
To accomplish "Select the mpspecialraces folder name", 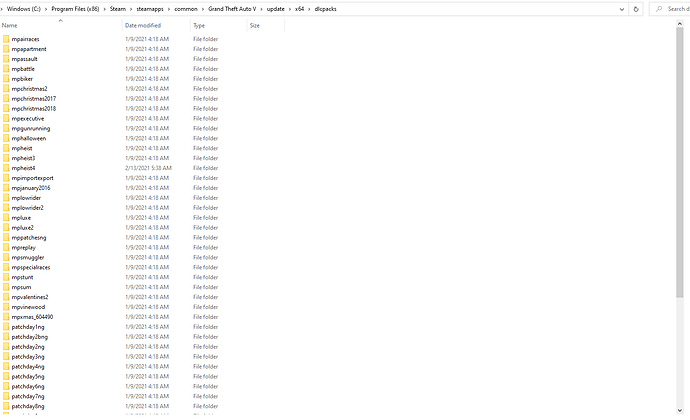I will point(31,267).
